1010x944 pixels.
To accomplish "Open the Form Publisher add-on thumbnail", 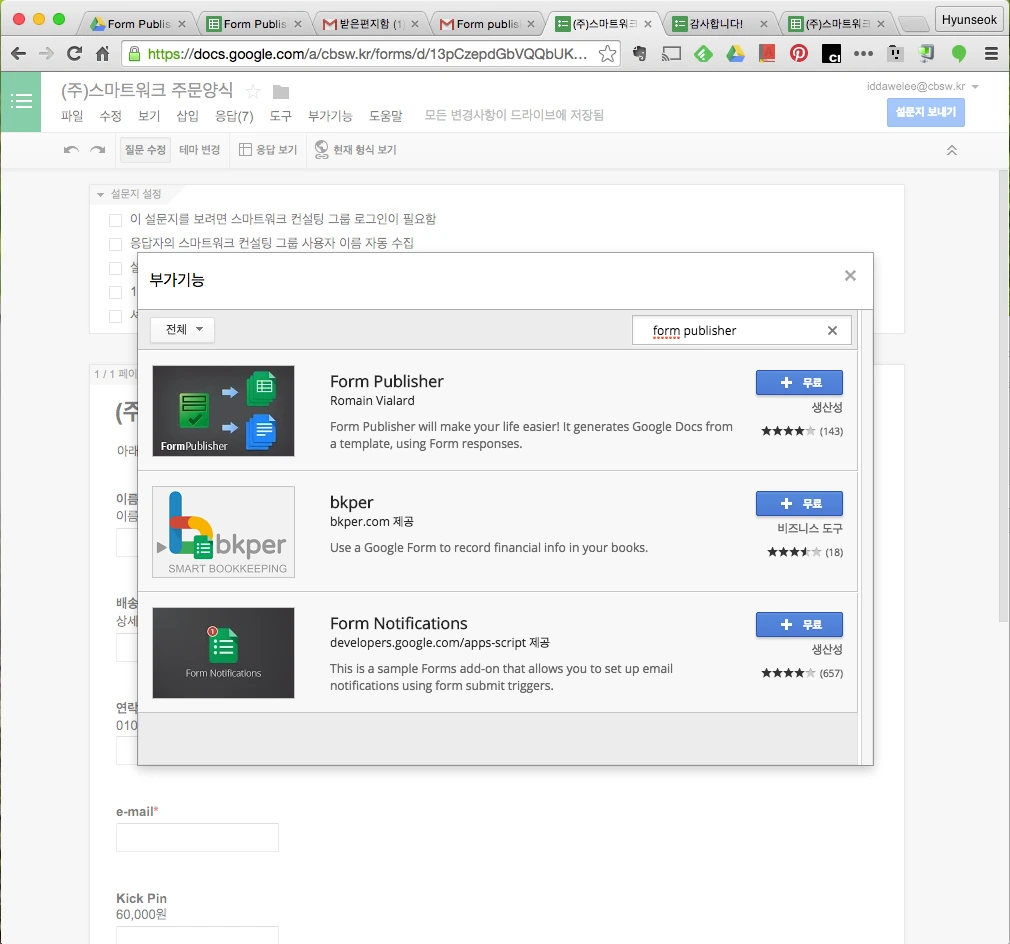I will coord(224,411).
